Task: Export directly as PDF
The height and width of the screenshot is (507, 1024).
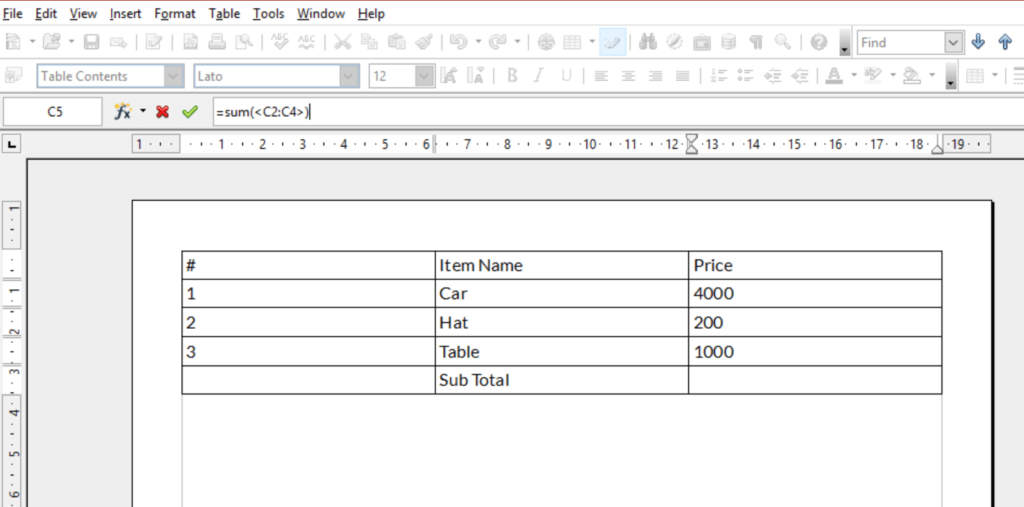Action: [x=190, y=42]
